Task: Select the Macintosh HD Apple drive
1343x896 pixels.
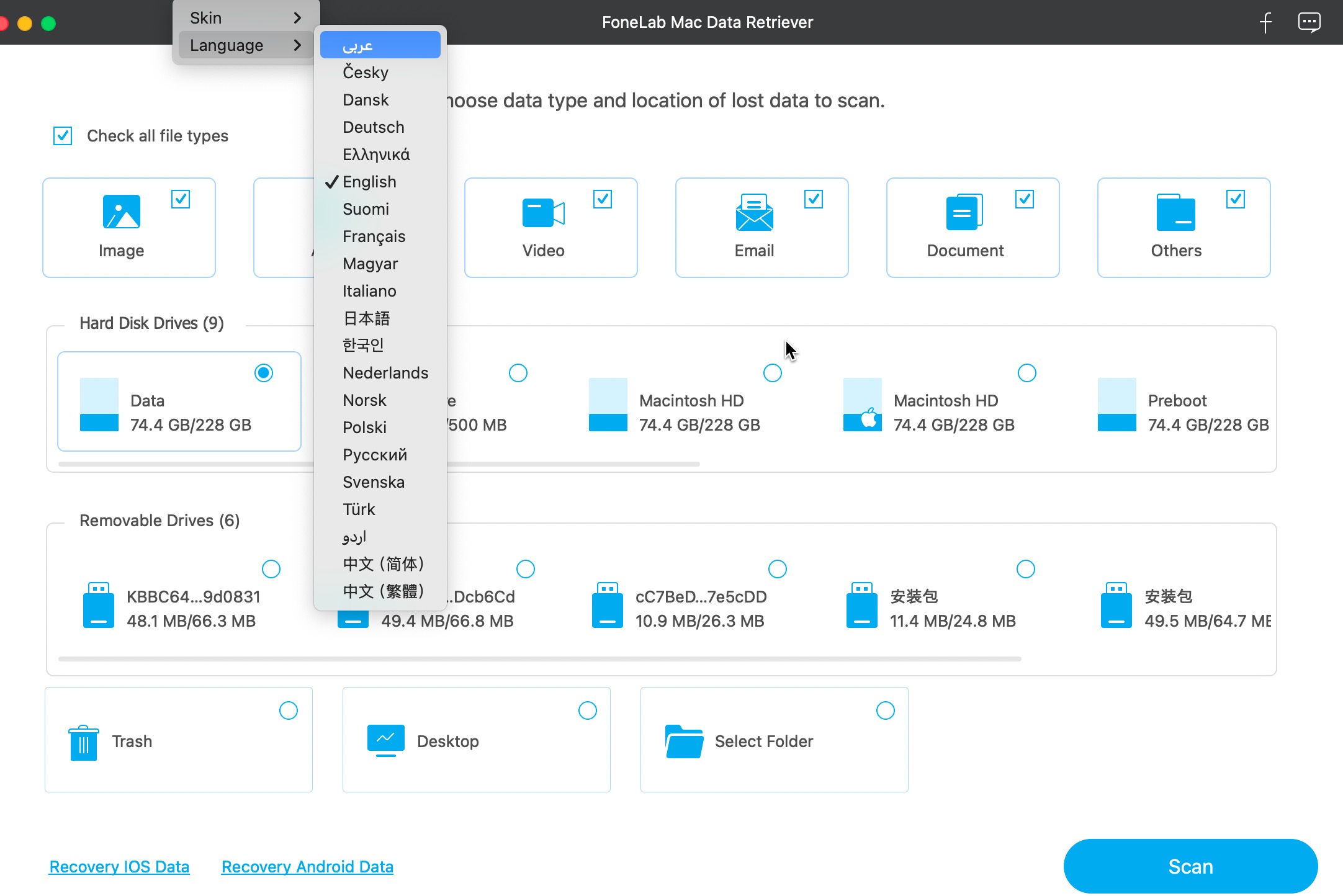Action: point(1027,373)
